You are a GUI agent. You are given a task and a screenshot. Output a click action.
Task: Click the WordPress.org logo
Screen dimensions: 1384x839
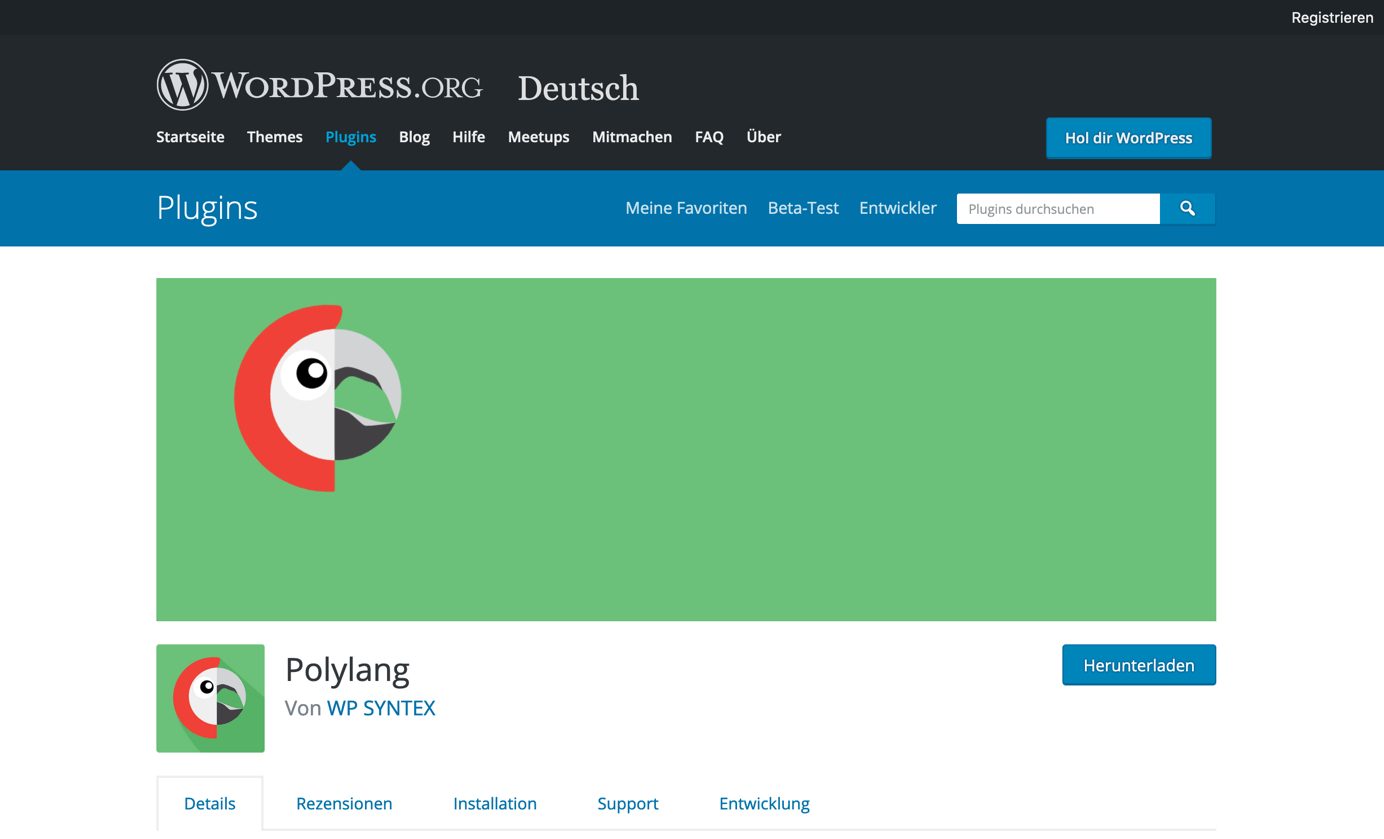pos(319,86)
